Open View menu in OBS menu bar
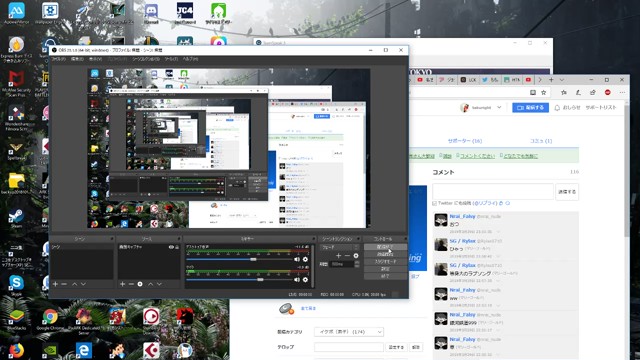The image size is (640, 360). pyautogui.click(x=96, y=59)
